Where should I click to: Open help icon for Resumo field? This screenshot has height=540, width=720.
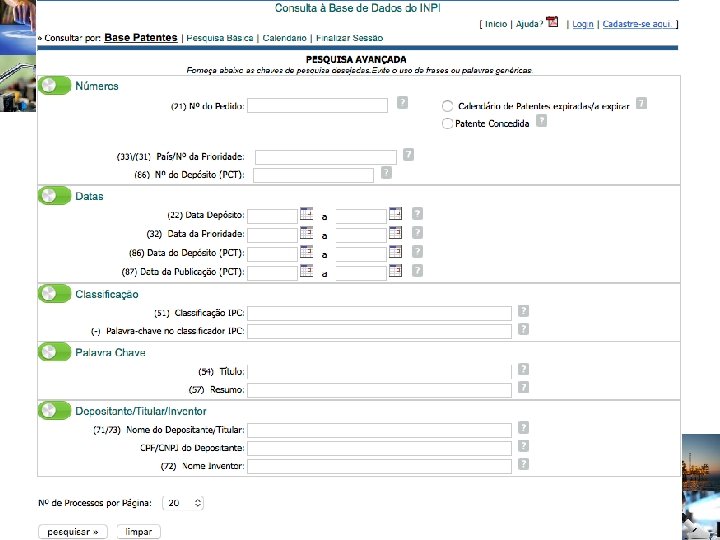click(x=523, y=387)
